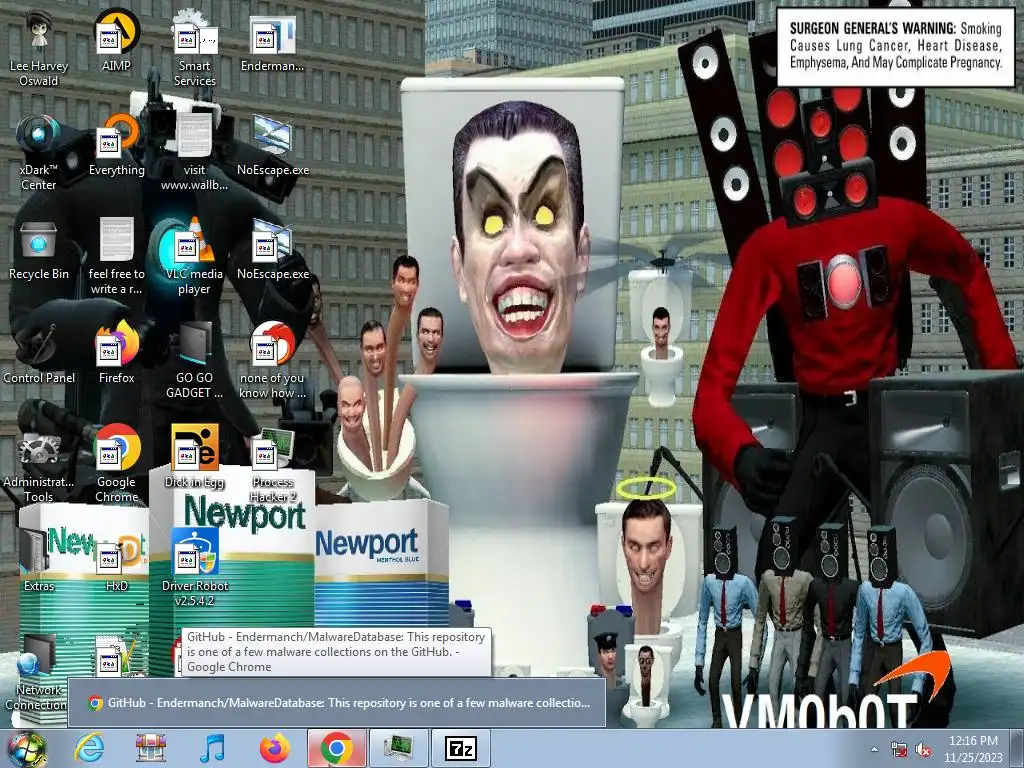Screen dimensions: 1024x768
Task: Select the GO GO GADGET... desktop icon
Action: click(x=194, y=360)
